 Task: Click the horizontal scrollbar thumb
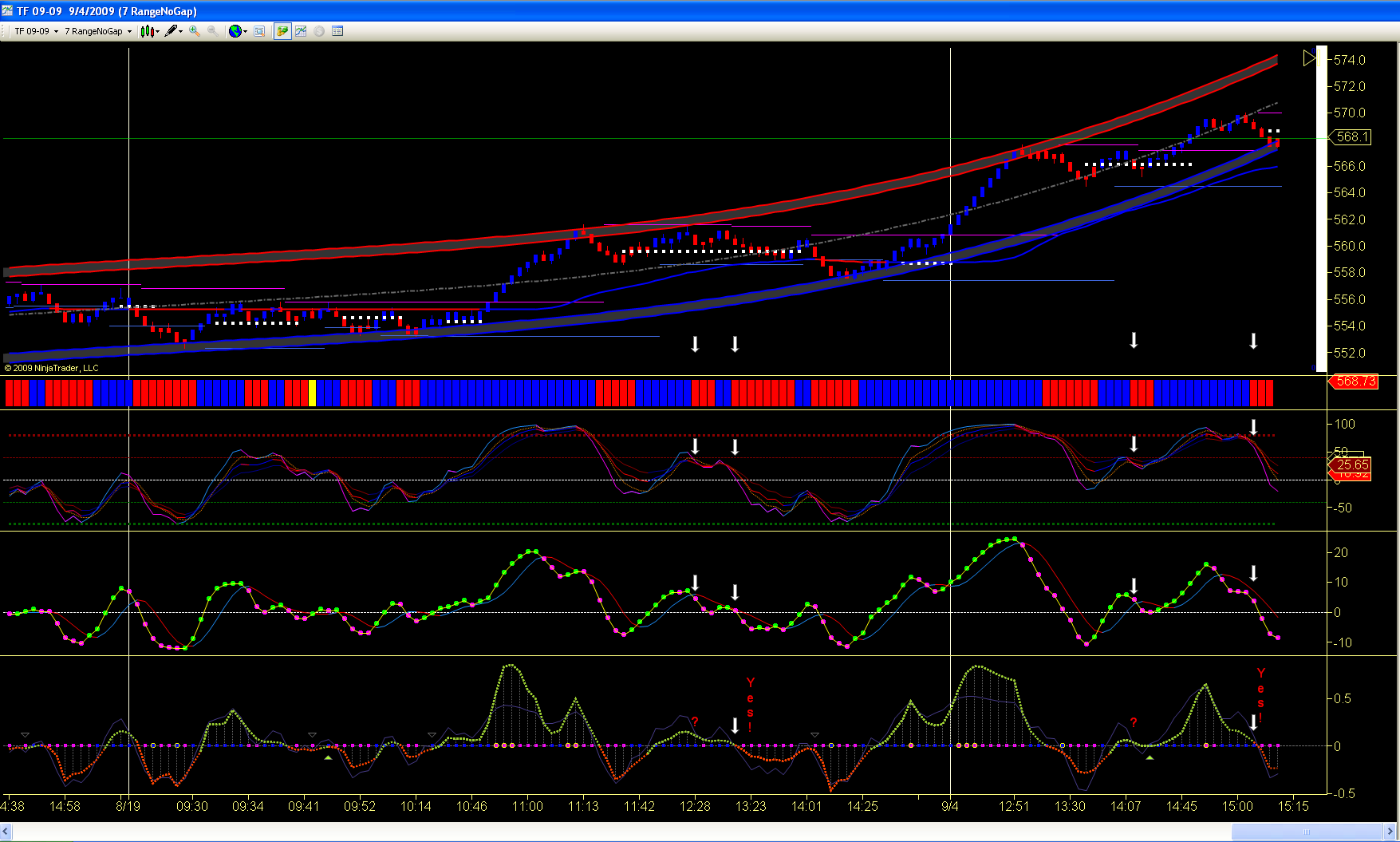[x=1307, y=832]
